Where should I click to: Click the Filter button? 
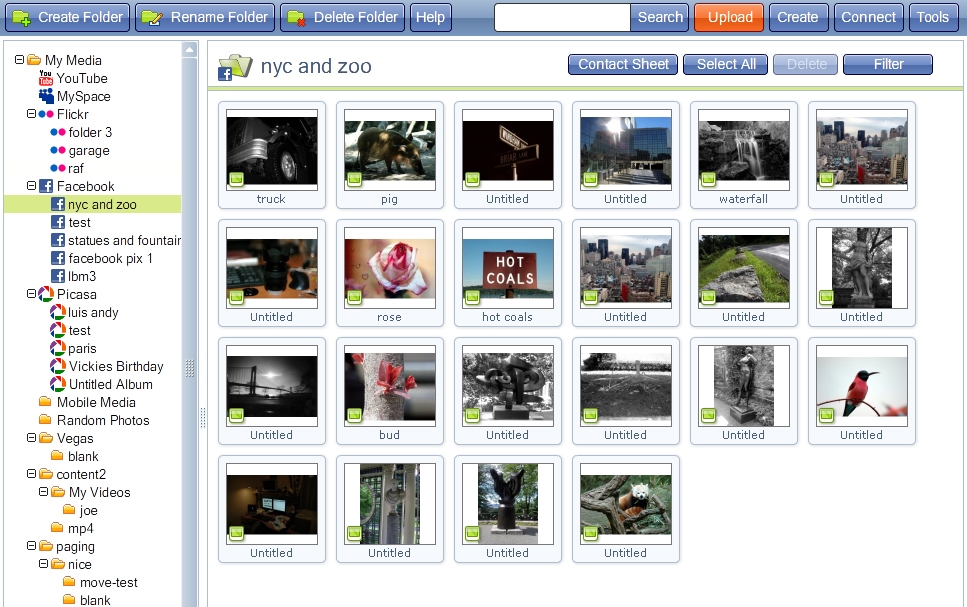888,64
